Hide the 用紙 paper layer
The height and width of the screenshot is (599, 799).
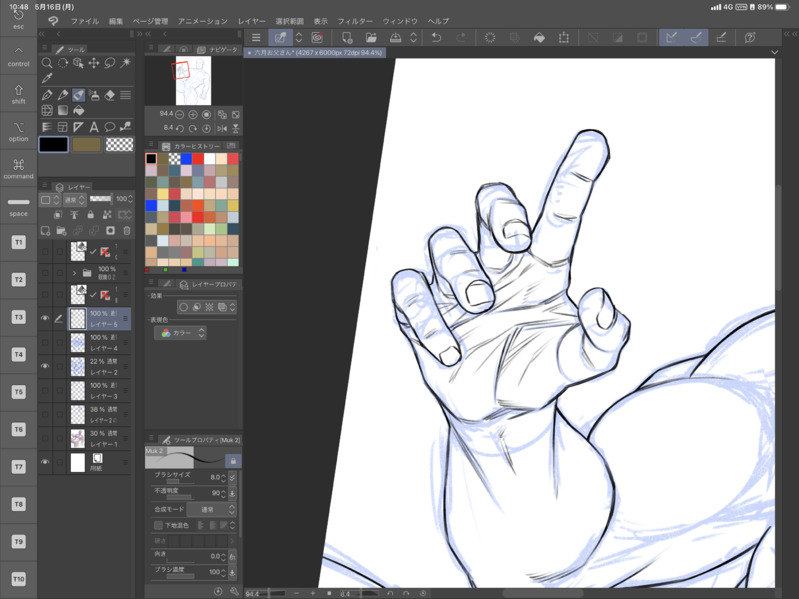pyautogui.click(x=45, y=462)
